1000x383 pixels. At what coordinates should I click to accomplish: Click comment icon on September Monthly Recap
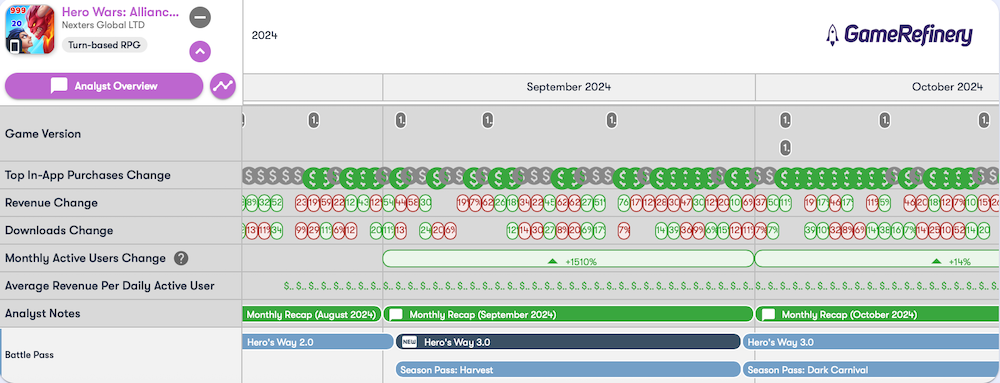[x=396, y=314]
